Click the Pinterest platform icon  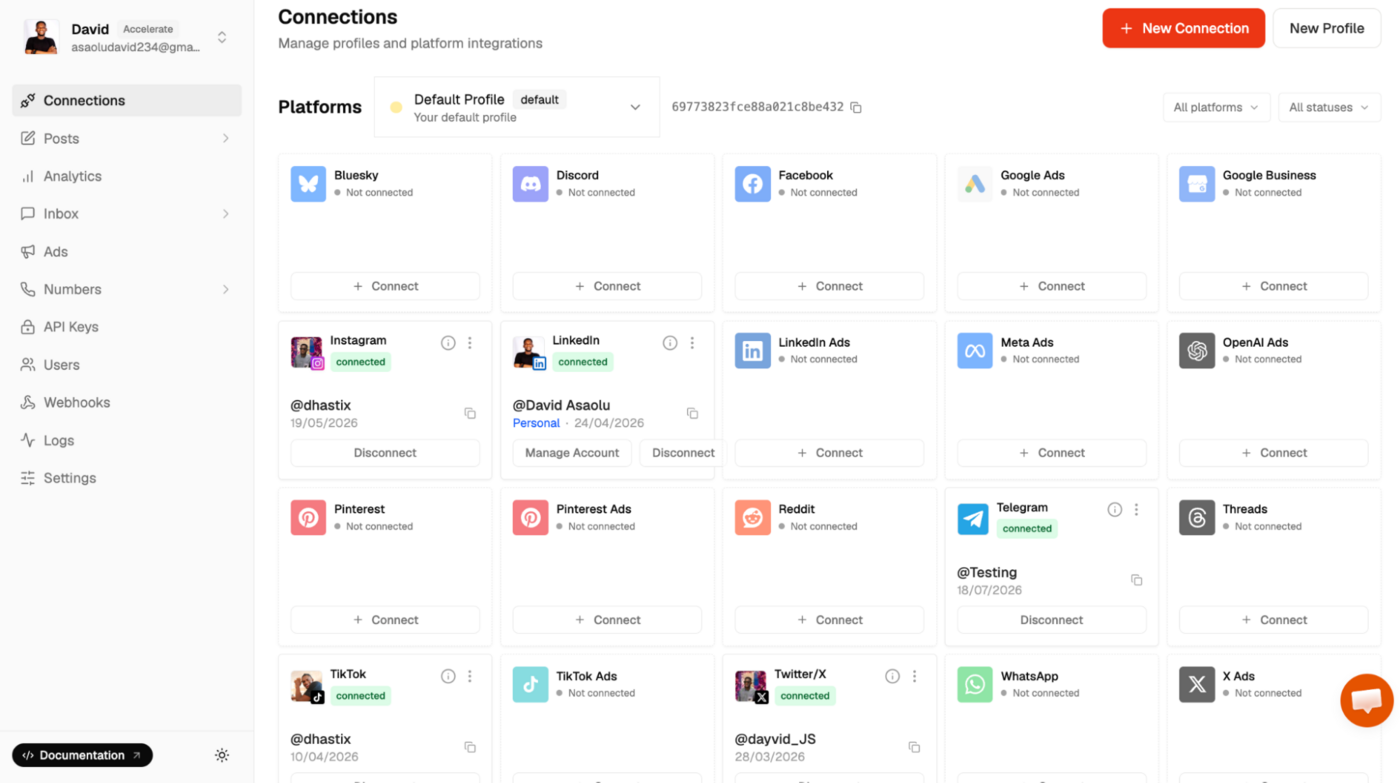pyautogui.click(x=308, y=518)
